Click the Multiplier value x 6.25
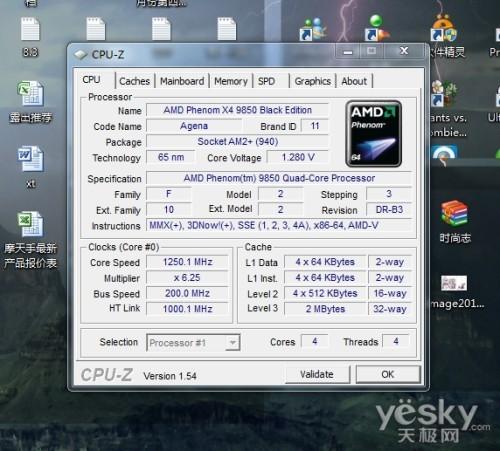500x451 pixels. (187, 278)
